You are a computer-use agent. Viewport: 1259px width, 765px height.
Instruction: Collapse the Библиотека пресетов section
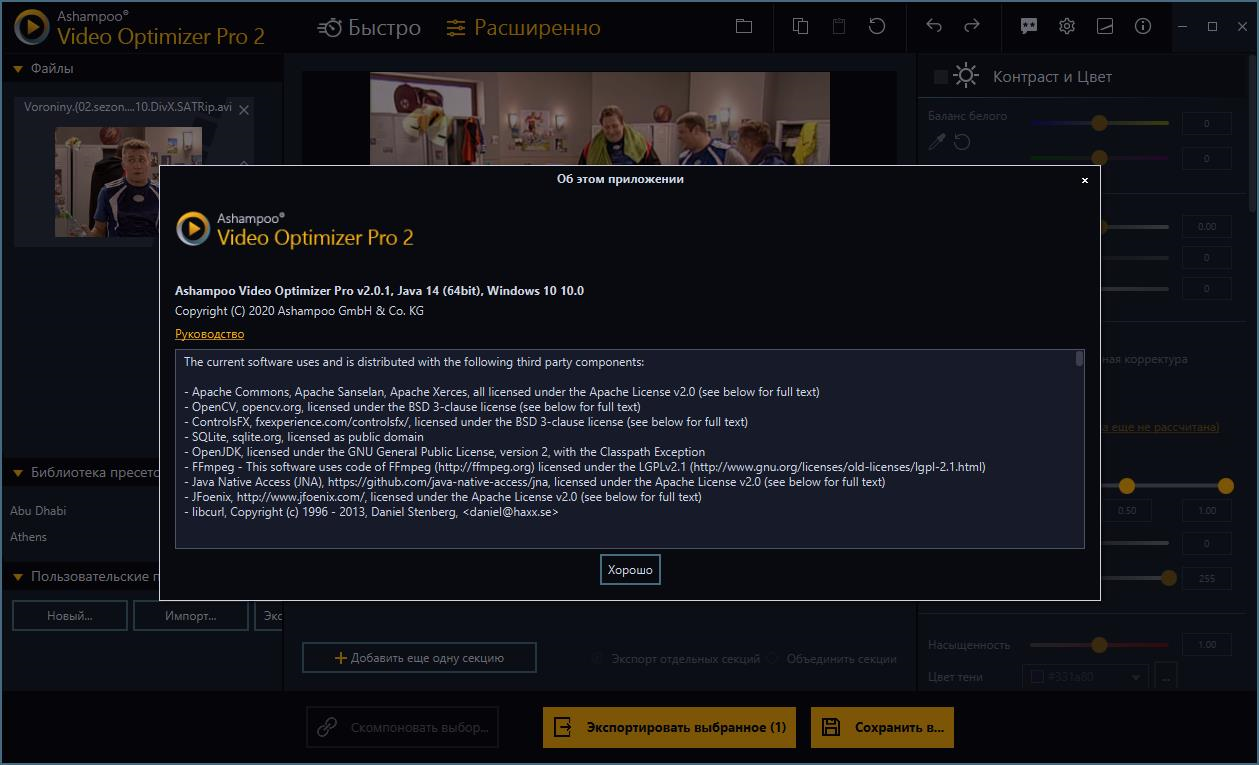pyautogui.click(x=18, y=473)
